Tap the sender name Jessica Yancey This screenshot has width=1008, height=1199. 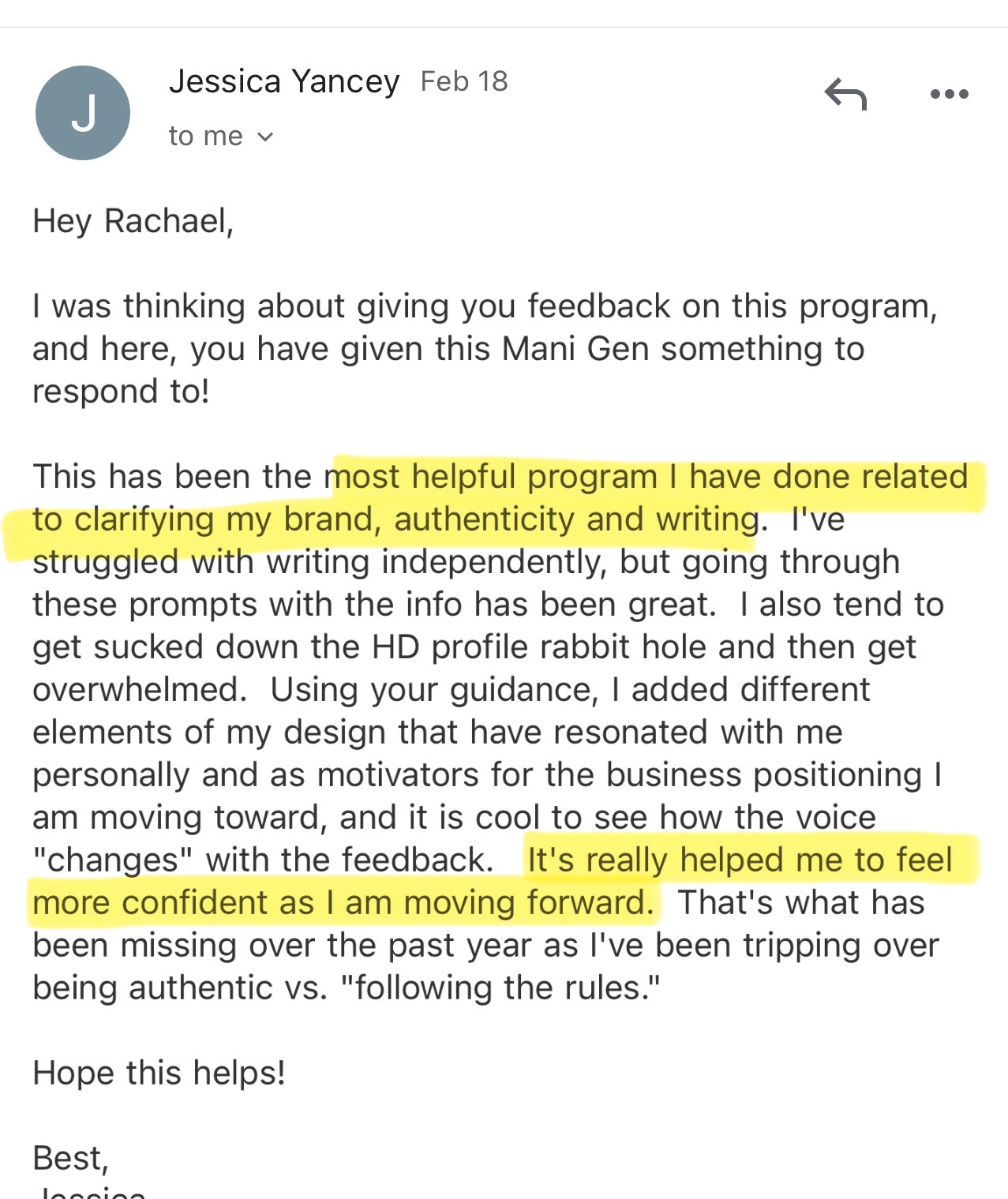click(284, 82)
